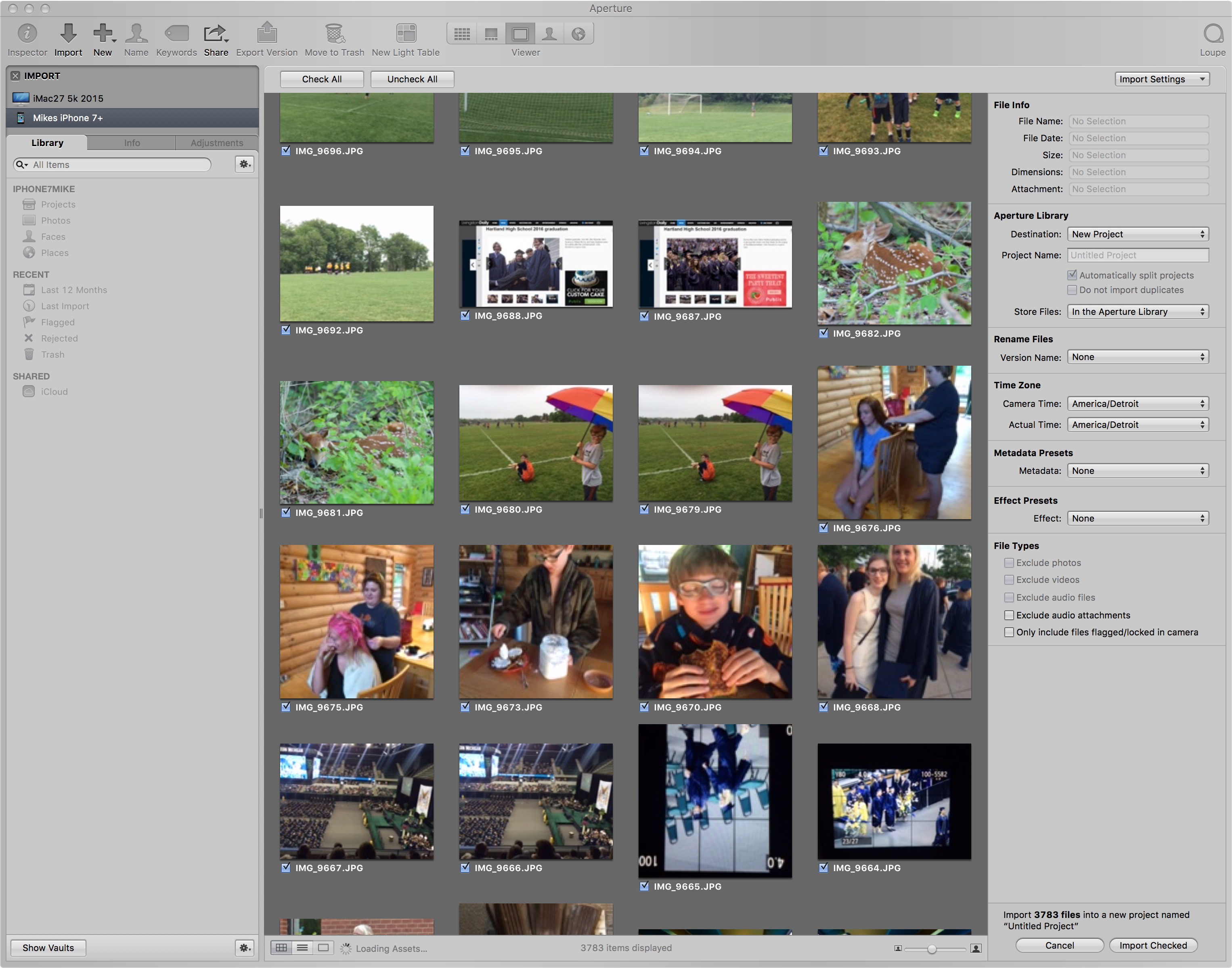The image size is (1232, 968).
Task: Close the Import panel with X icon
Action: (x=15, y=76)
